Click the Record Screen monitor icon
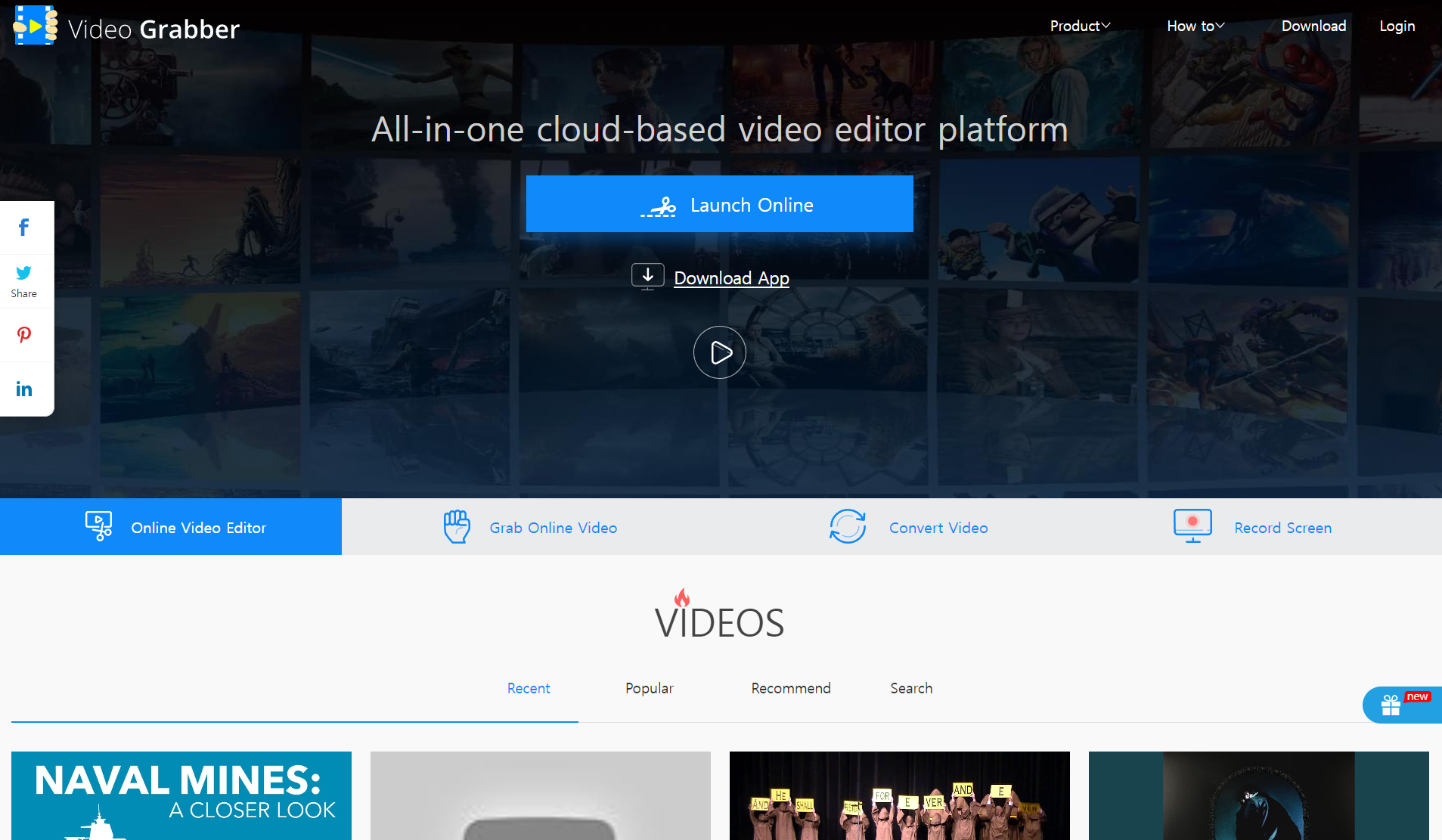 pos(1192,526)
